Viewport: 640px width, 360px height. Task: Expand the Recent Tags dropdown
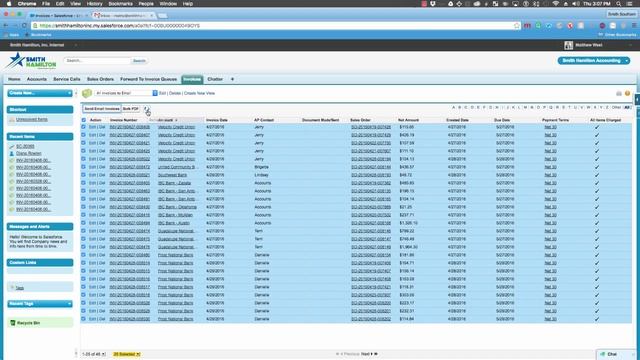click(40, 304)
